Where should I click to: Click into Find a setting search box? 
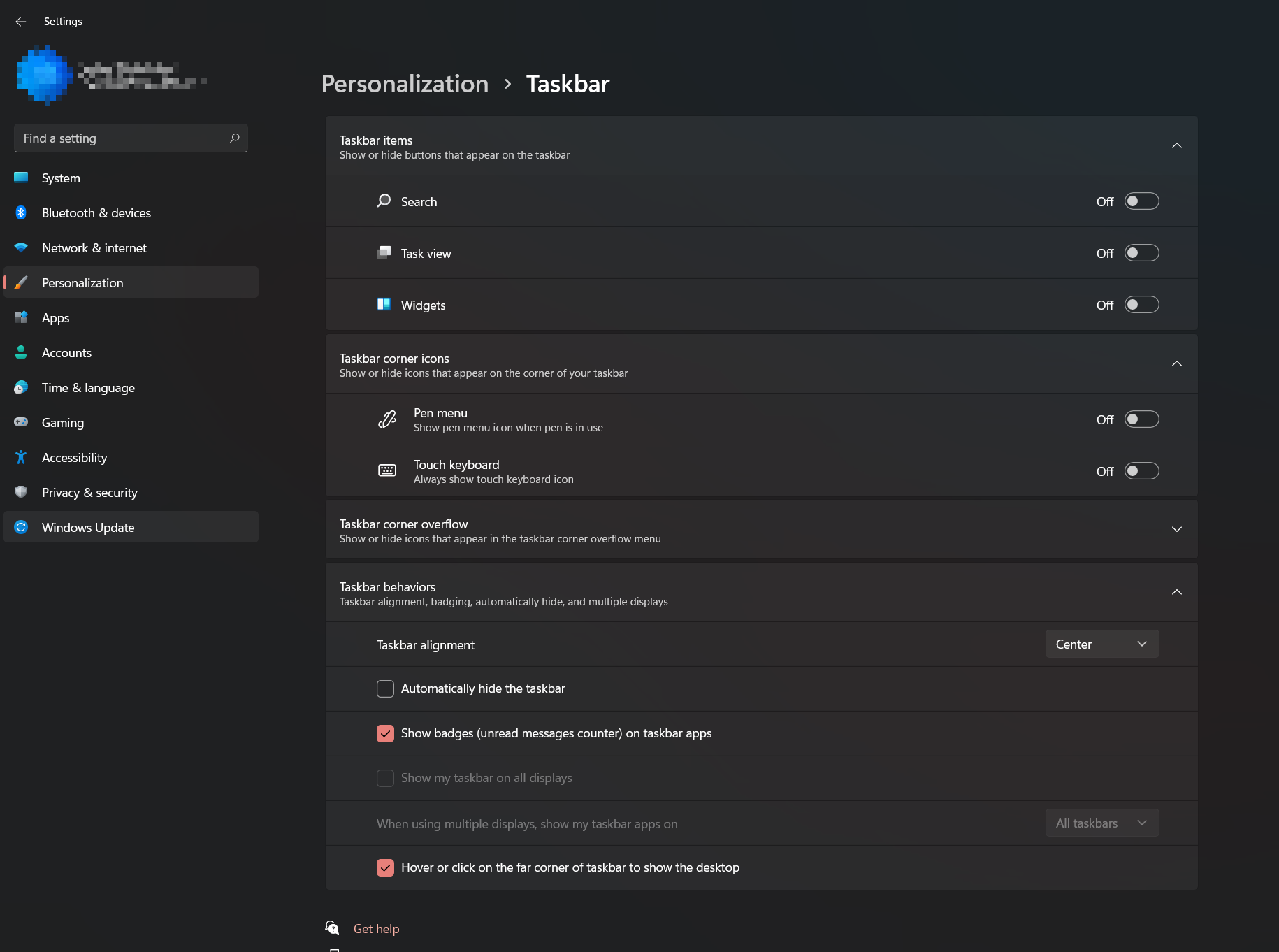tap(131, 138)
